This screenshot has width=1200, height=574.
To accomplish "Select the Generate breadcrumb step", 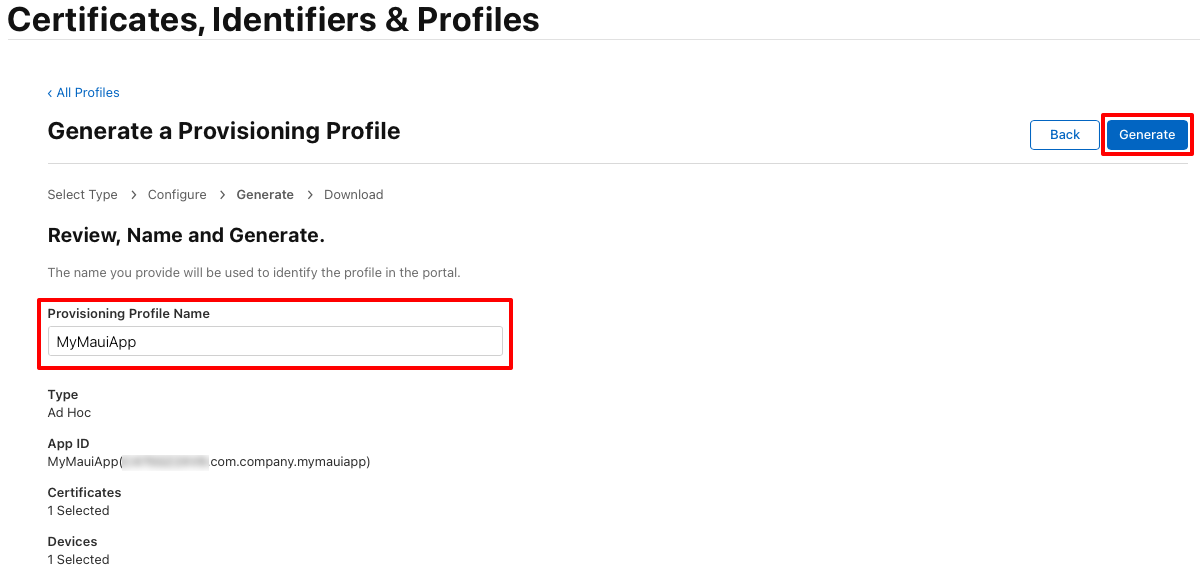I will pos(265,195).
